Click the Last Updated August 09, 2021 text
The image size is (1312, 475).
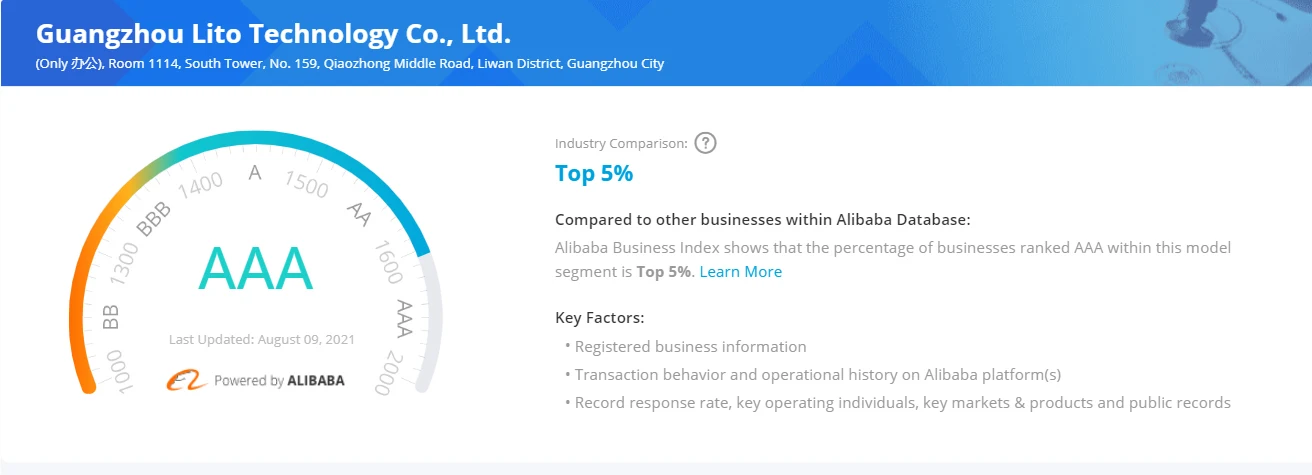pyautogui.click(x=261, y=339)
